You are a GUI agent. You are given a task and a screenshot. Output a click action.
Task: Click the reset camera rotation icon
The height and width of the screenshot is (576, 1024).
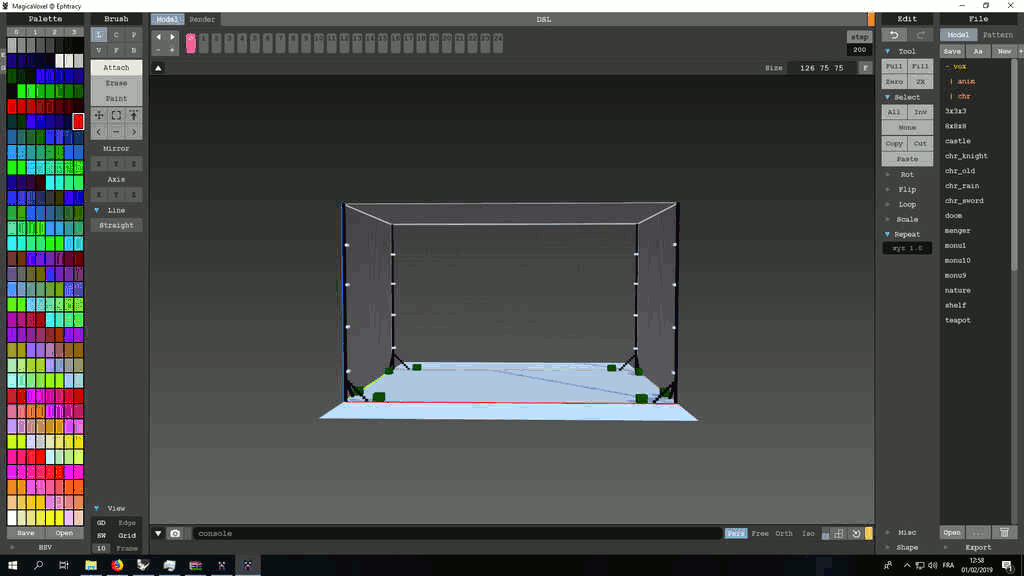856,534
